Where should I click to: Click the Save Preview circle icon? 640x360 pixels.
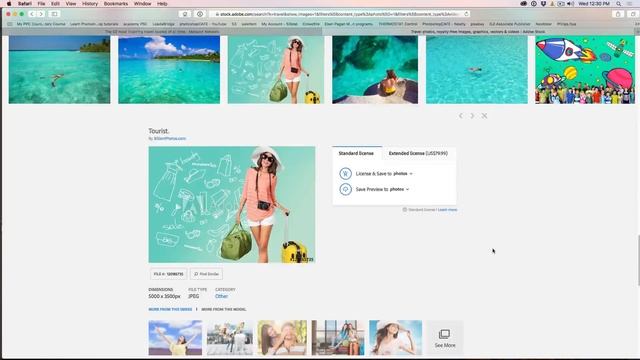point(345,189)
